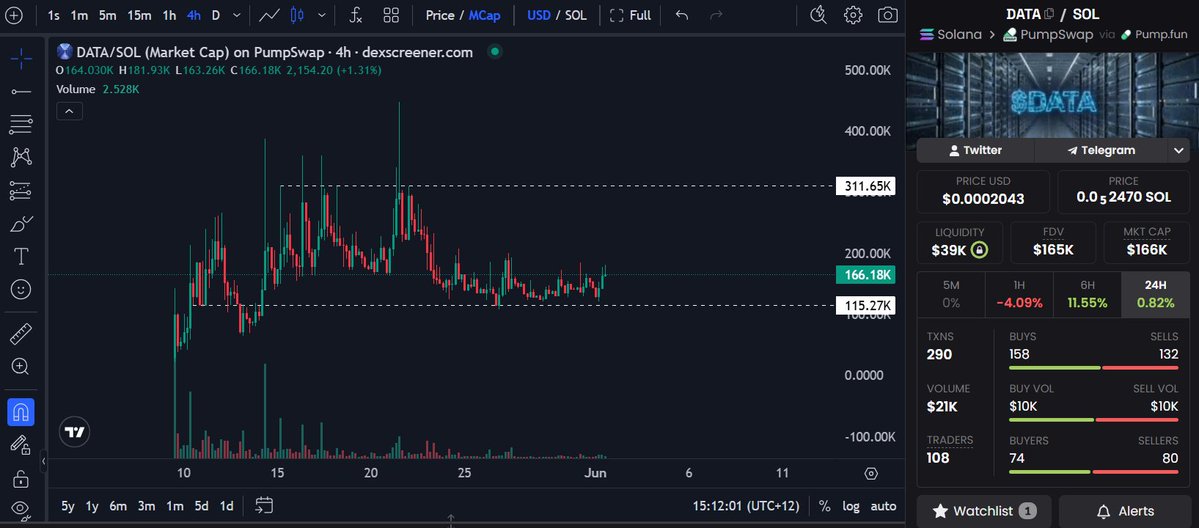Switch chart currency to SOL
The width and height of the screenshot is (1199, 528).
tap(576, 15)
